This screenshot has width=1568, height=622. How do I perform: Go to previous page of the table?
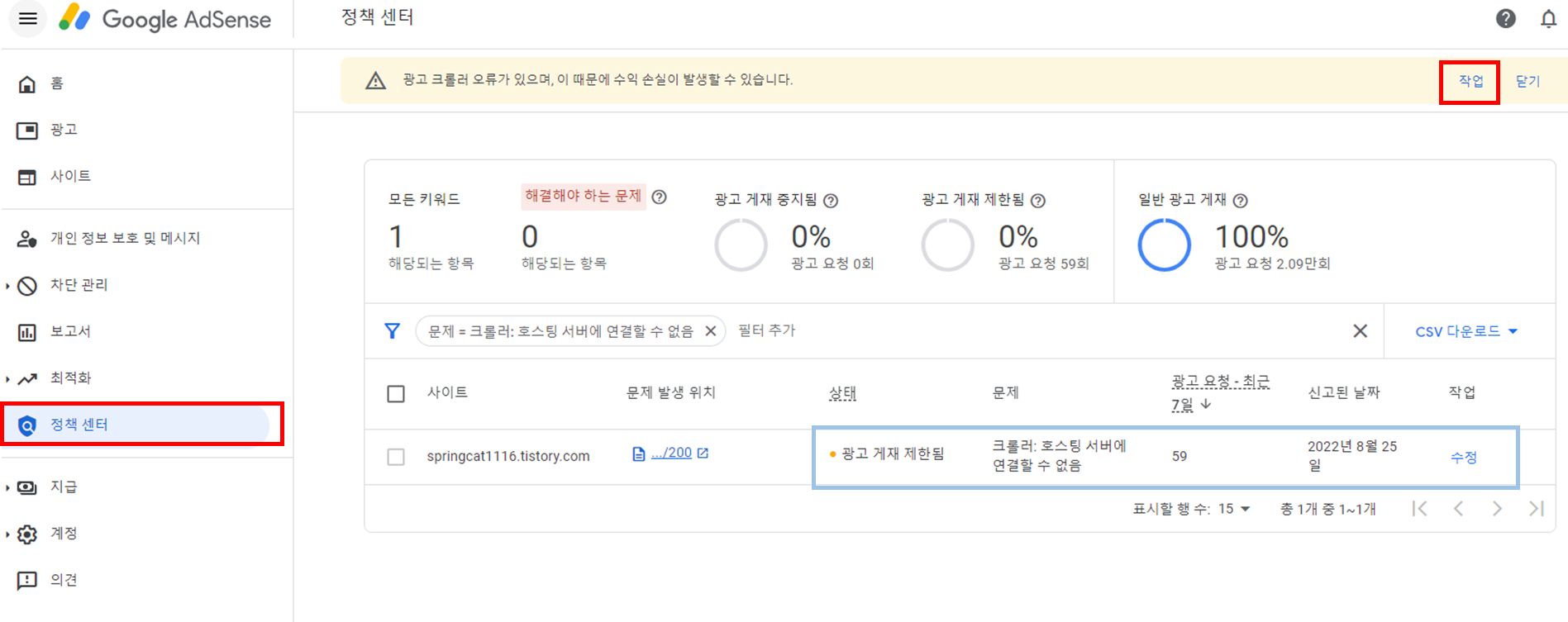pyautogui.click(x=1458, y=509)
